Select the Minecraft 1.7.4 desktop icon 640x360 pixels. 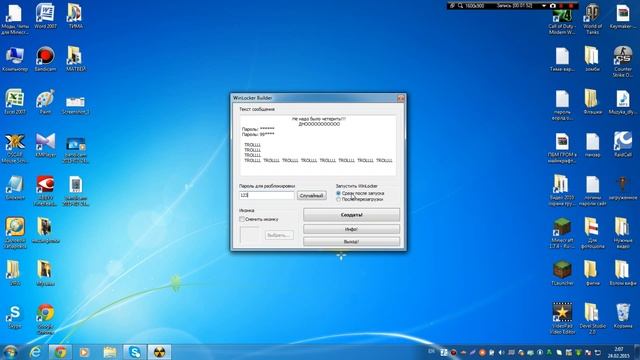pyautogui.click(x=562, y=233)
